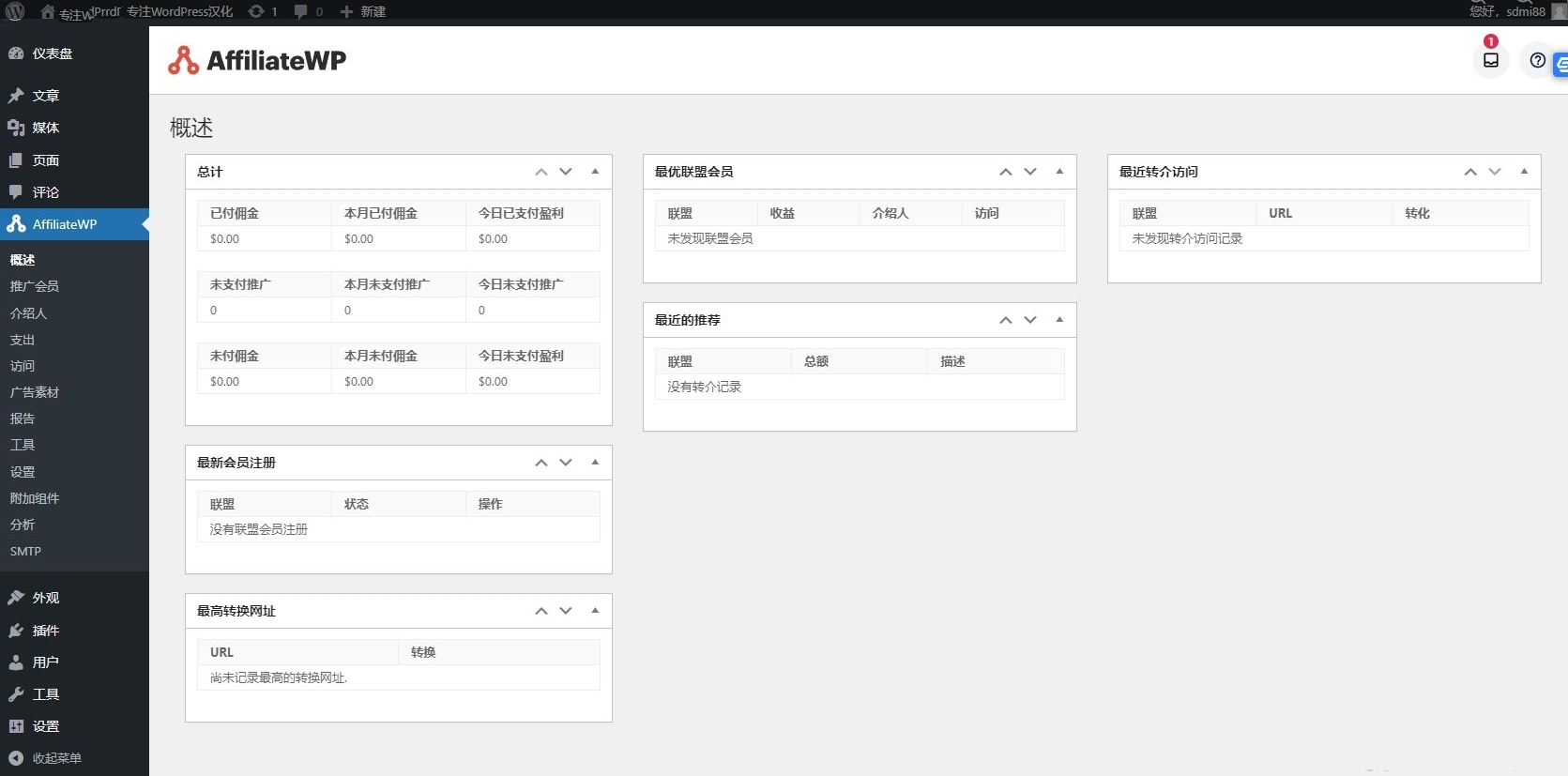Open the 推广会员 submenu item

pyautogui.click(x=35, y=286)
